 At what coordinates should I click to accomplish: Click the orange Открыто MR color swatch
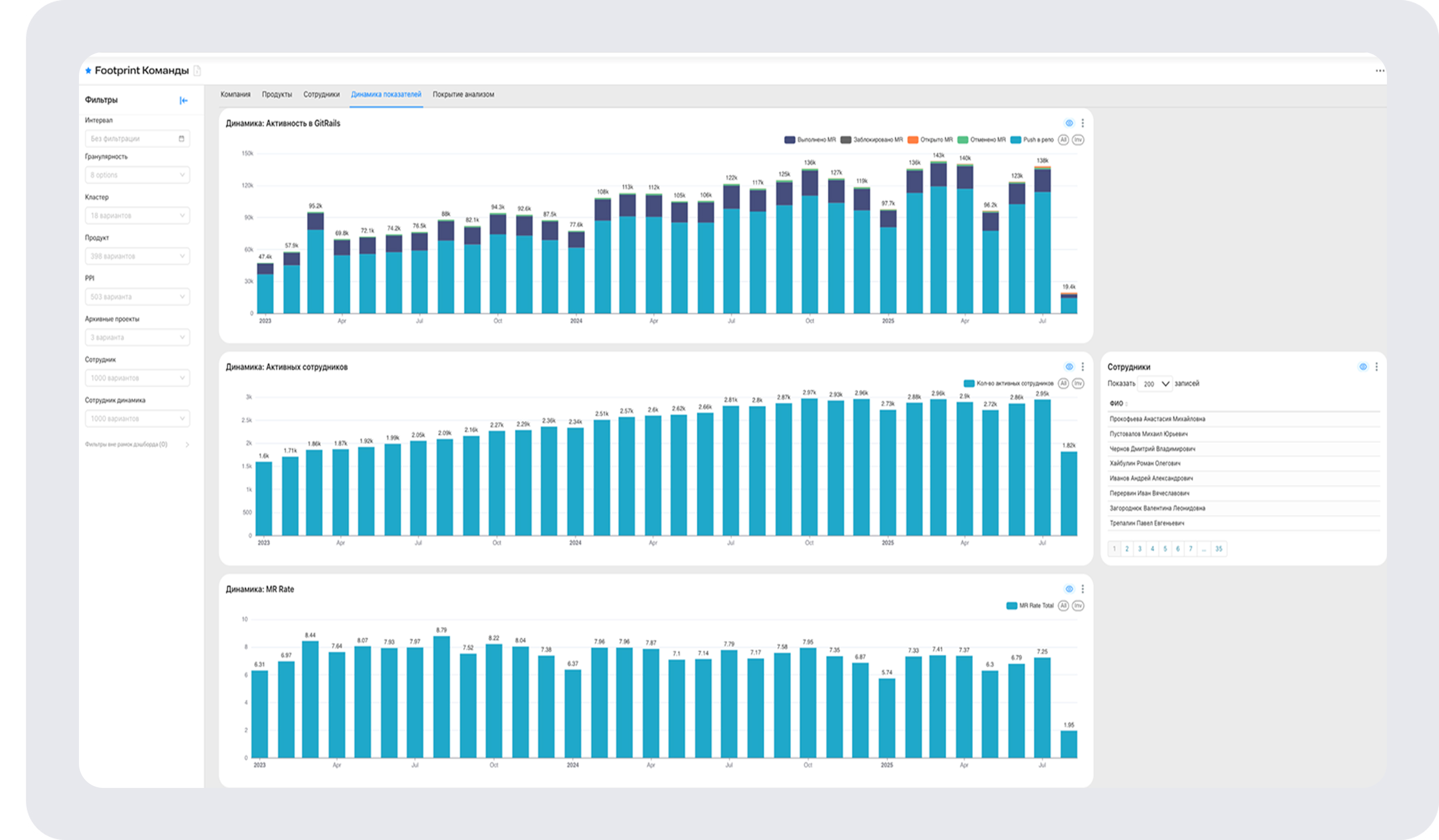(x=912, y=140)
